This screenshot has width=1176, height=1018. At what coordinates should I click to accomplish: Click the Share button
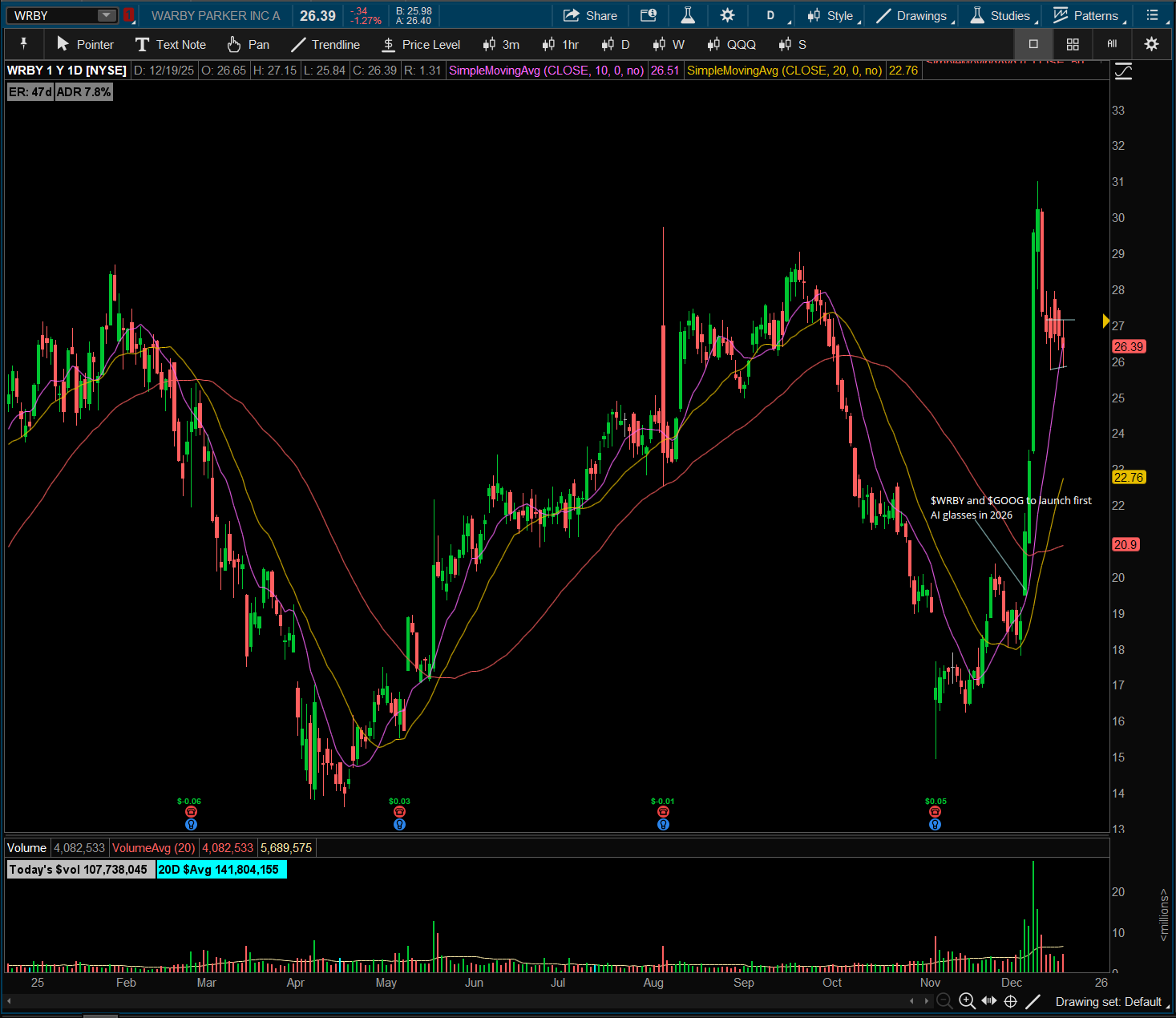pyautogui.click(x=590, y=15)
